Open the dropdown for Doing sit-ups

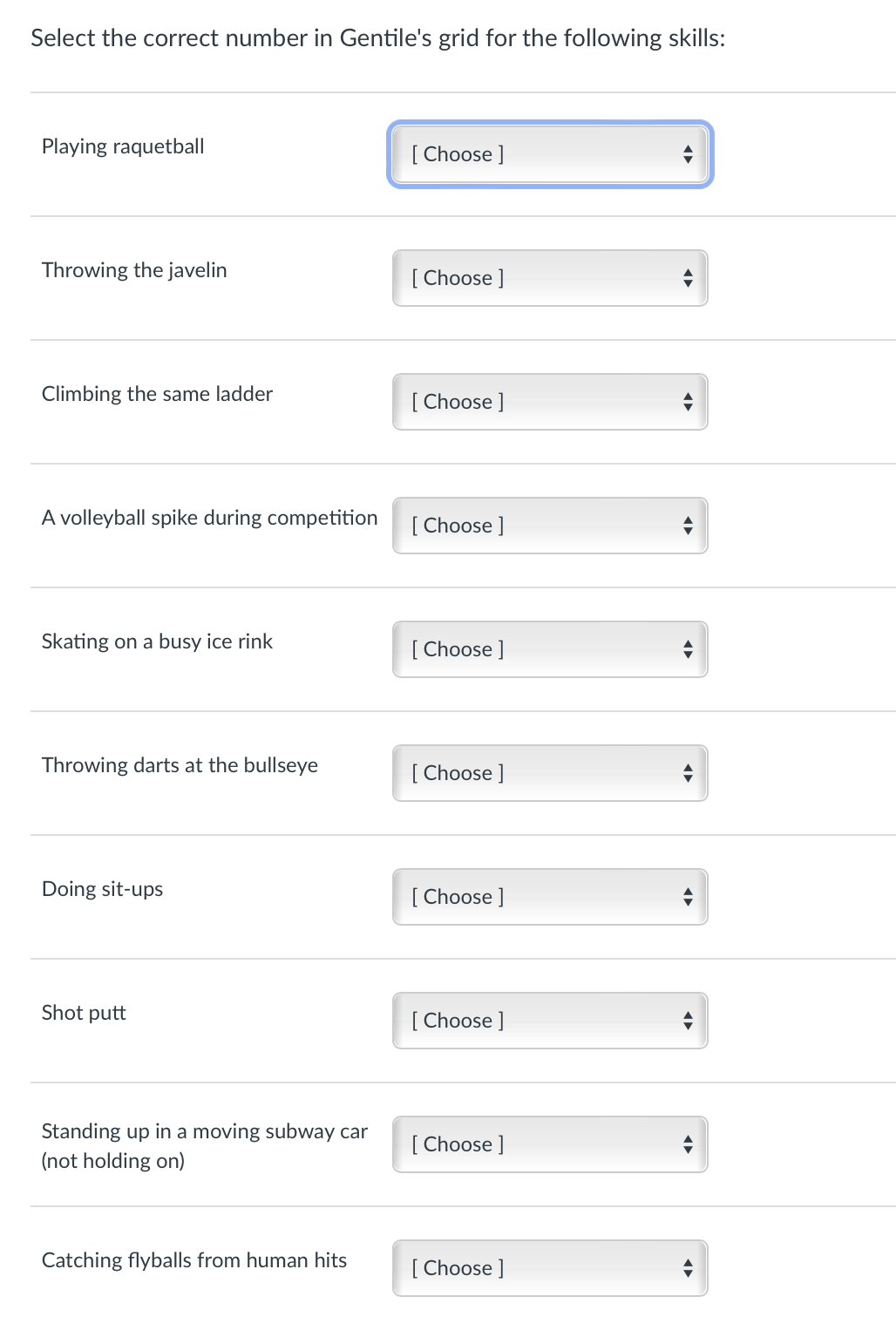point(549,896)
